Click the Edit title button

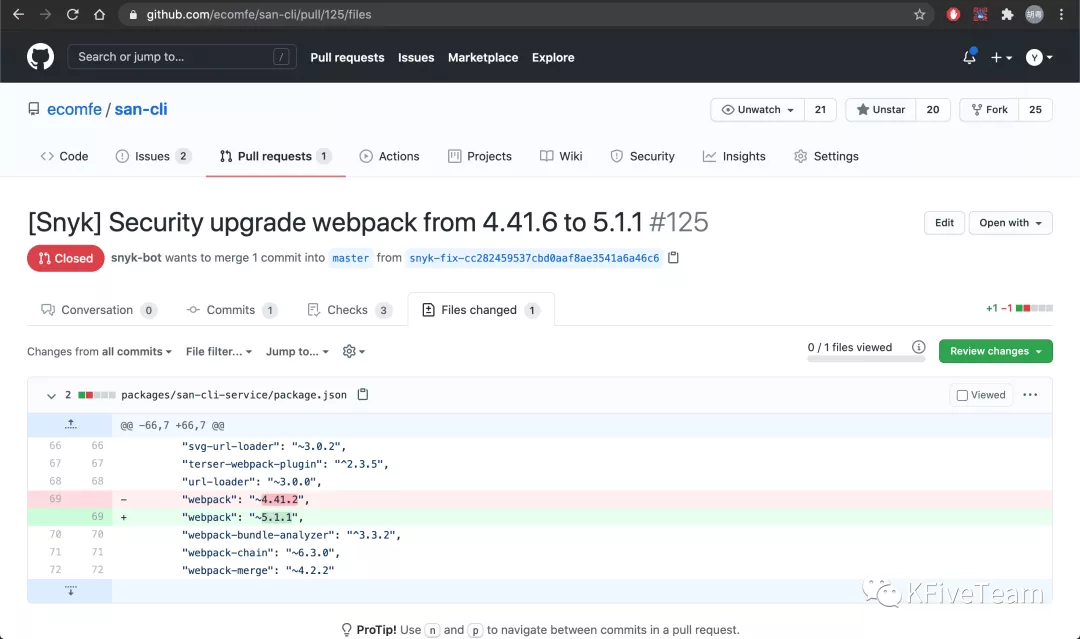click(944, 222)
